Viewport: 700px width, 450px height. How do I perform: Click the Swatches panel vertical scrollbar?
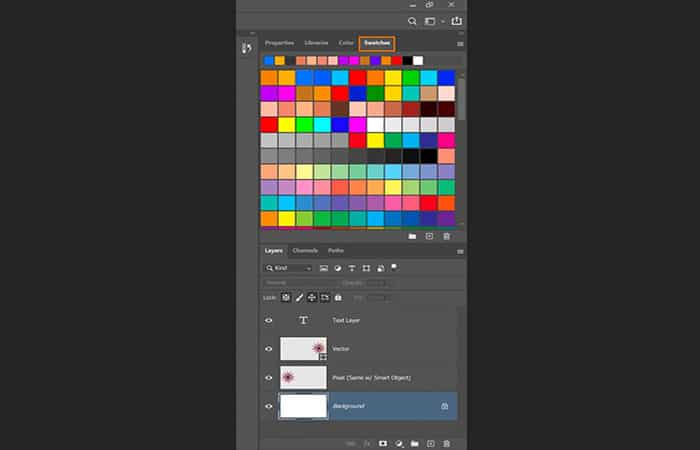tap(462, 99)
